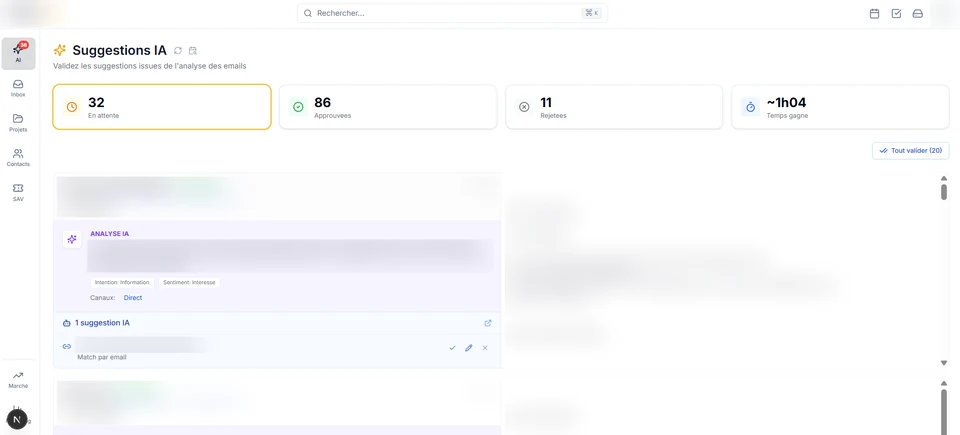Click the round black N badge
The width and height of the screenshot is (960, 435).
pos(17,420)
